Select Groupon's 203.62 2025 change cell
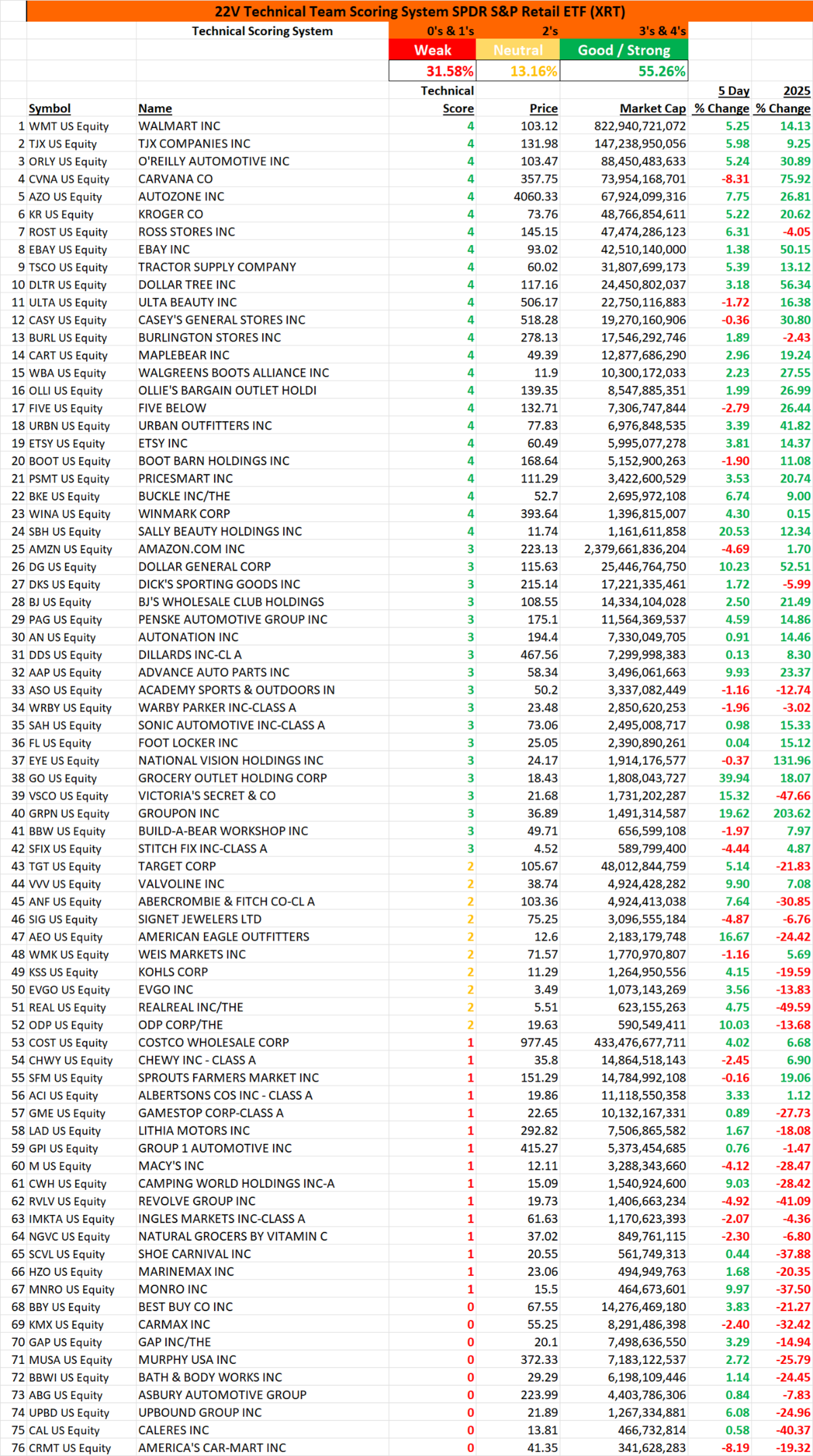Screen dimensions: 813x1456 tap(783, 813)
